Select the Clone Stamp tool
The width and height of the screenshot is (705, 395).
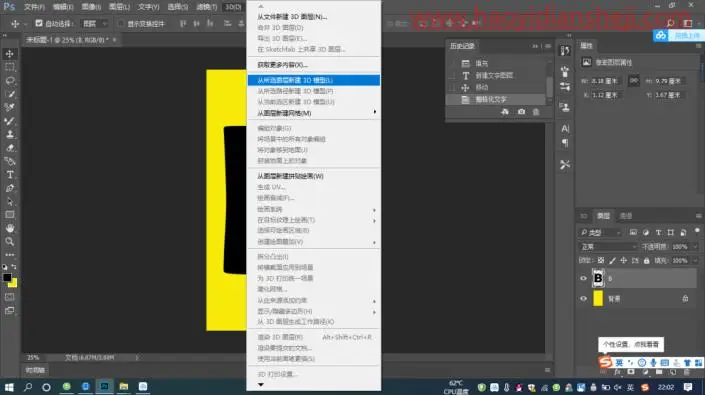9,134
